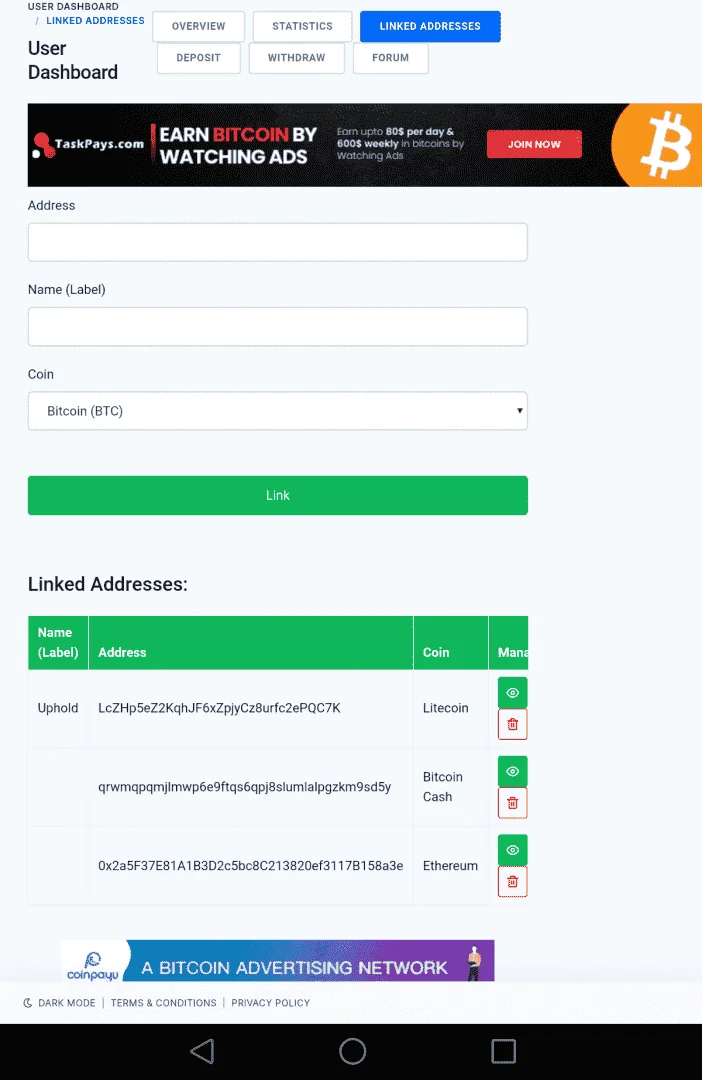This screenshot has width=702, height=1080.
Task: Switch to the Statistics tab
Action: pyautogui.click(x=302, y=26)
